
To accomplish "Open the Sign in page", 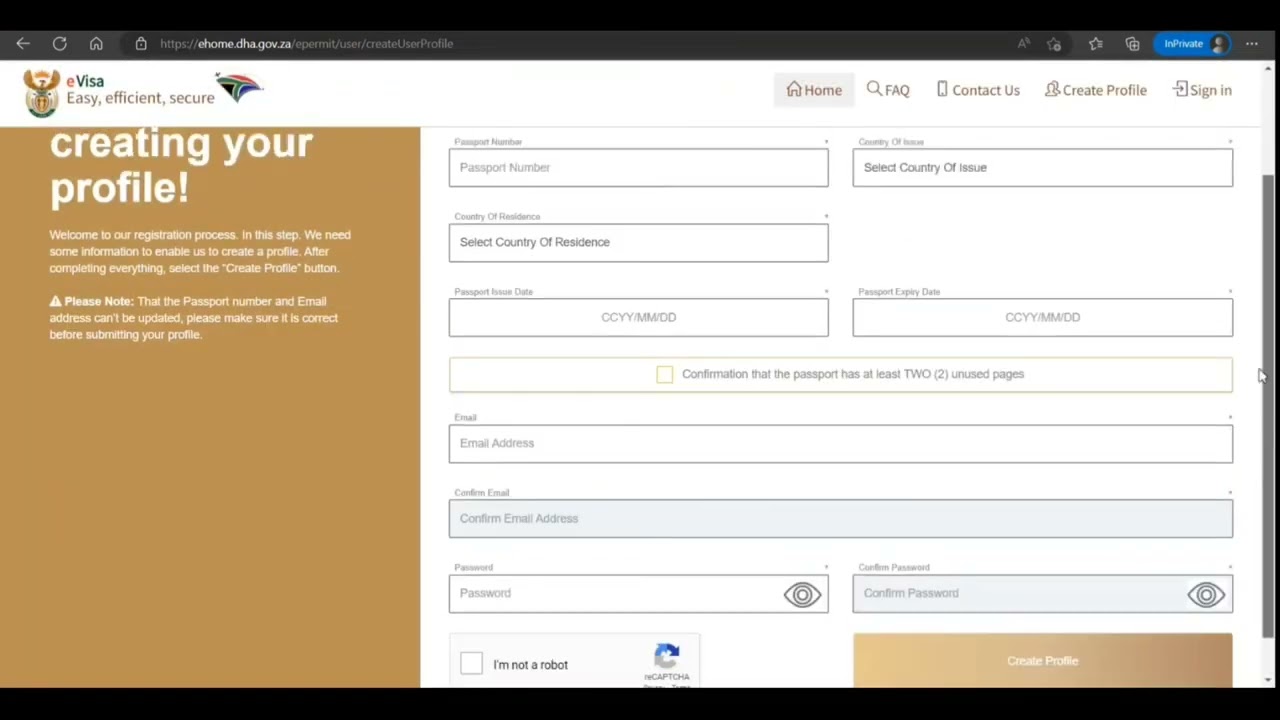I will click(x=1202, y=90).
